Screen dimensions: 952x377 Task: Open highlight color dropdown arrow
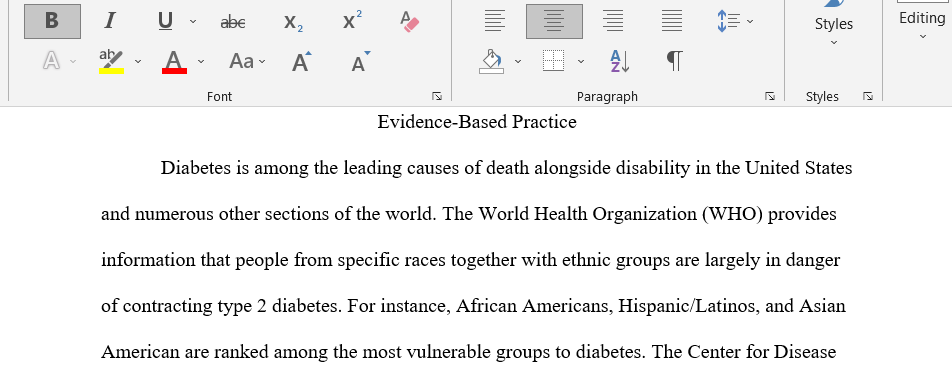coord(138,61)
